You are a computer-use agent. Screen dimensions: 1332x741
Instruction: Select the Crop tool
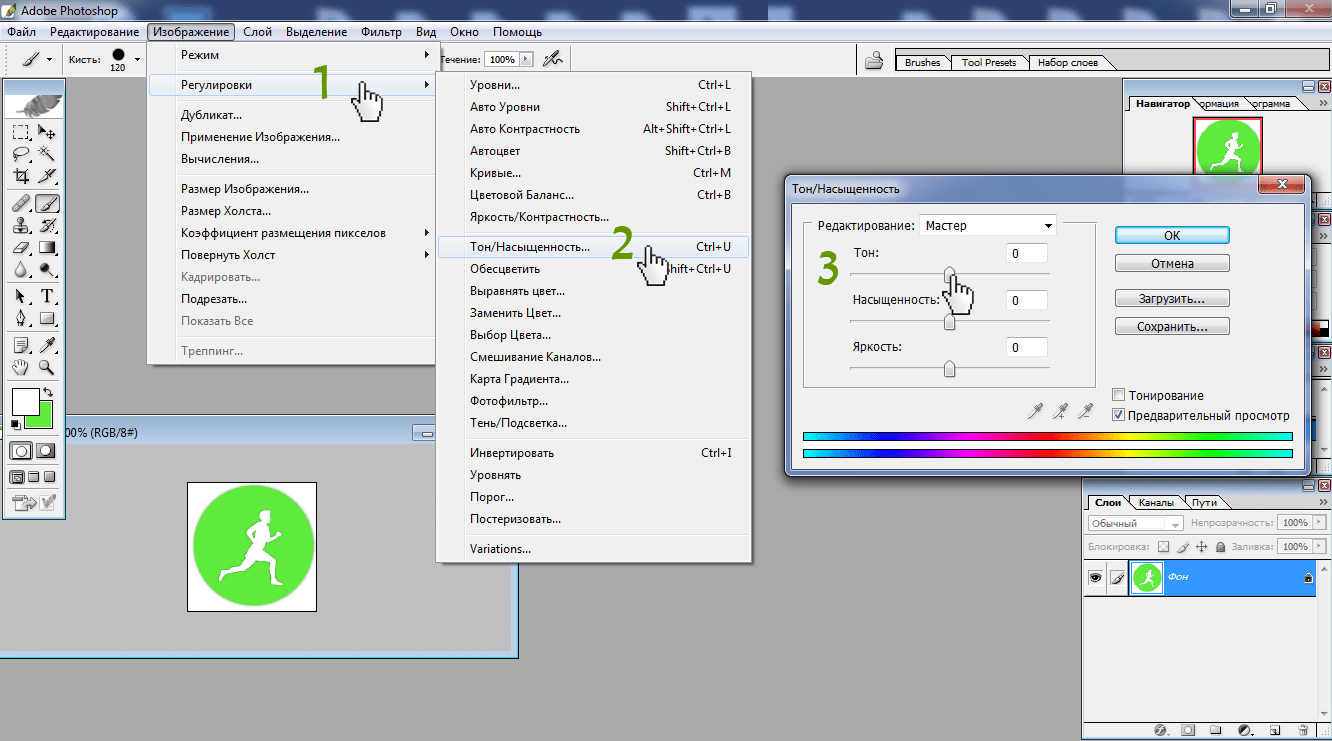21,176
